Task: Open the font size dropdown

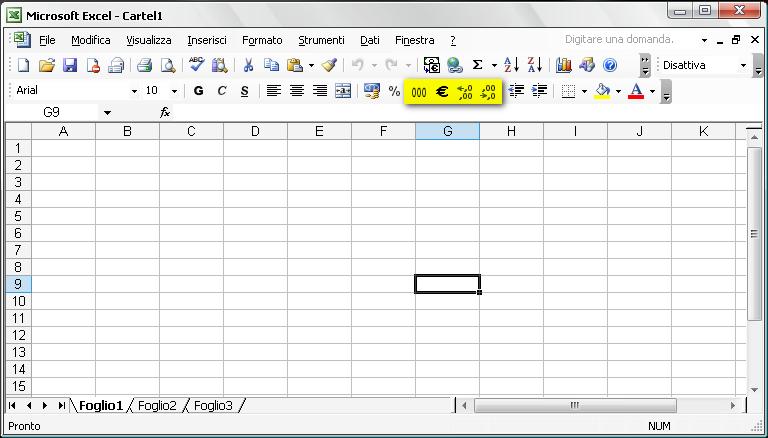Action: tap(174, 91)
